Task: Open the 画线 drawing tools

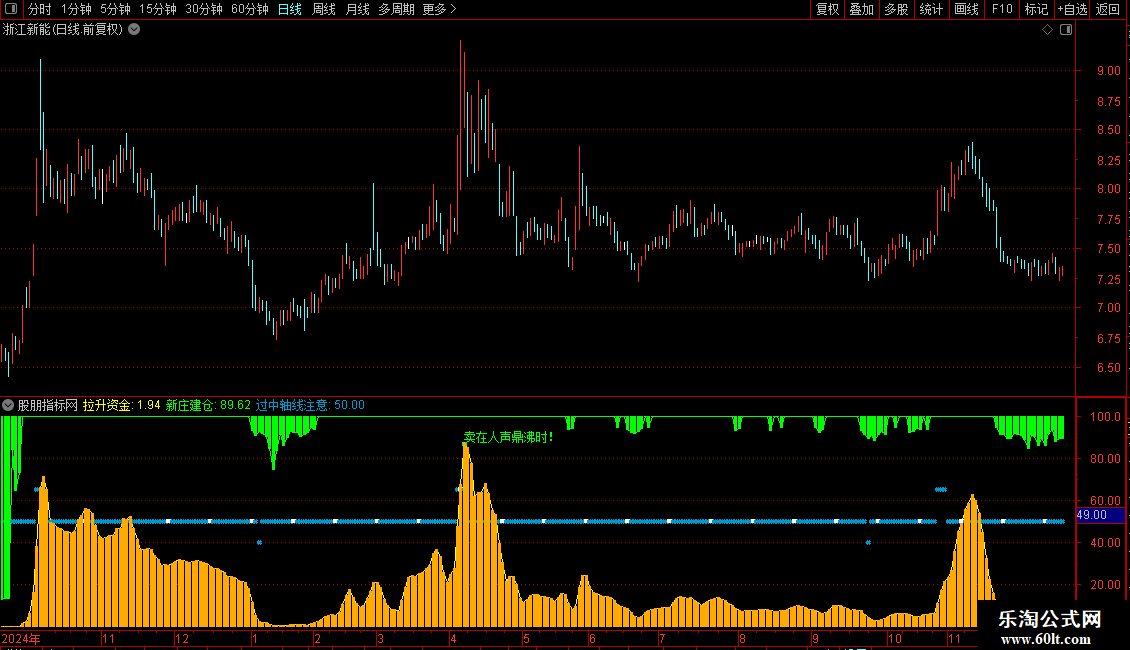Action: point(966,9)
